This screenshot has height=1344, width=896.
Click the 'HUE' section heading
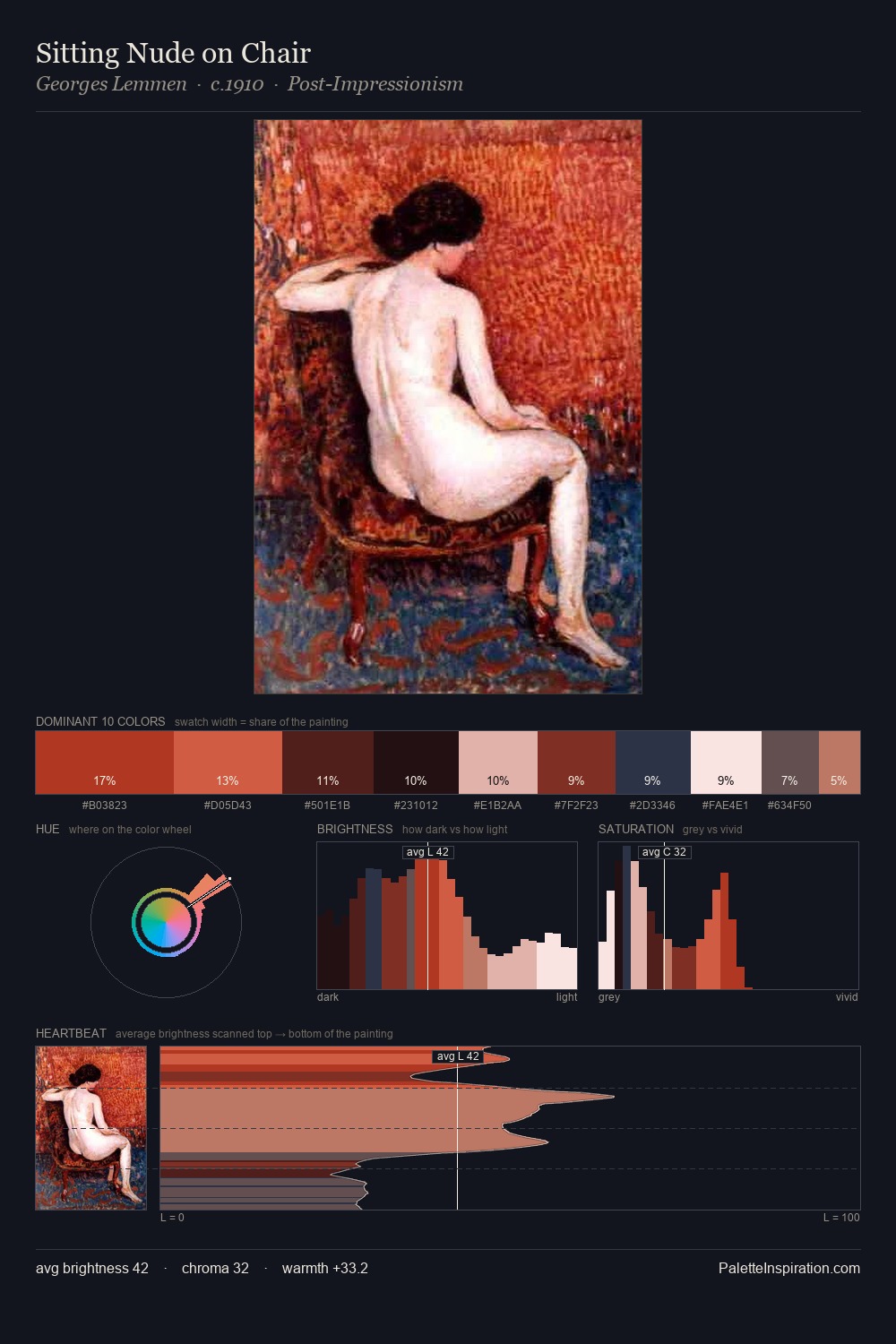[47, 829]
